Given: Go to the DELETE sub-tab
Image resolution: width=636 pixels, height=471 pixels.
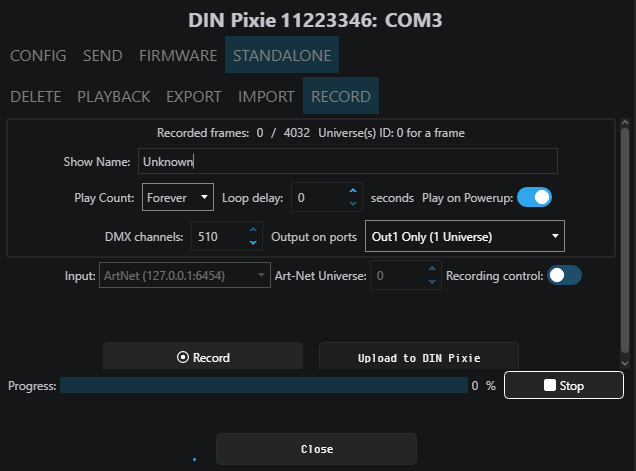Looking at the screenshot, I should tap(36, 97).
